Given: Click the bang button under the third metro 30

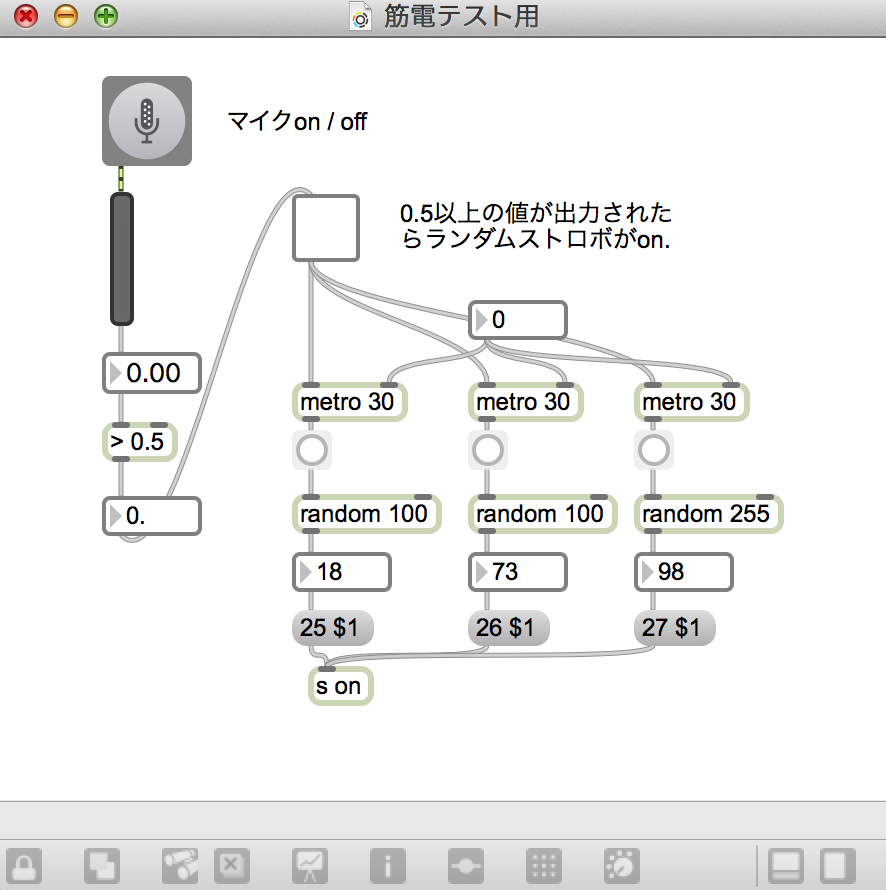Looking at the screenshot, I should tap(653, 451).
